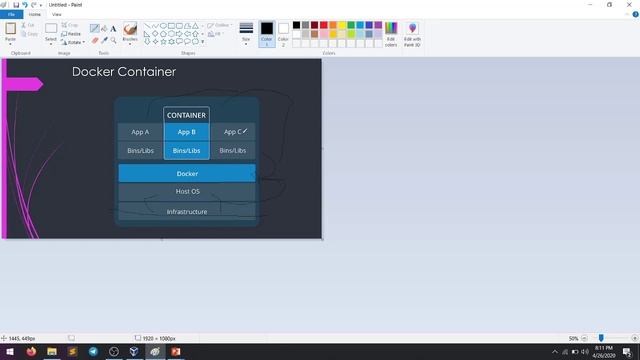Click Save in the quick access toolbar
The width and height of the screenshot is (640, 360).
pos(16,5)
